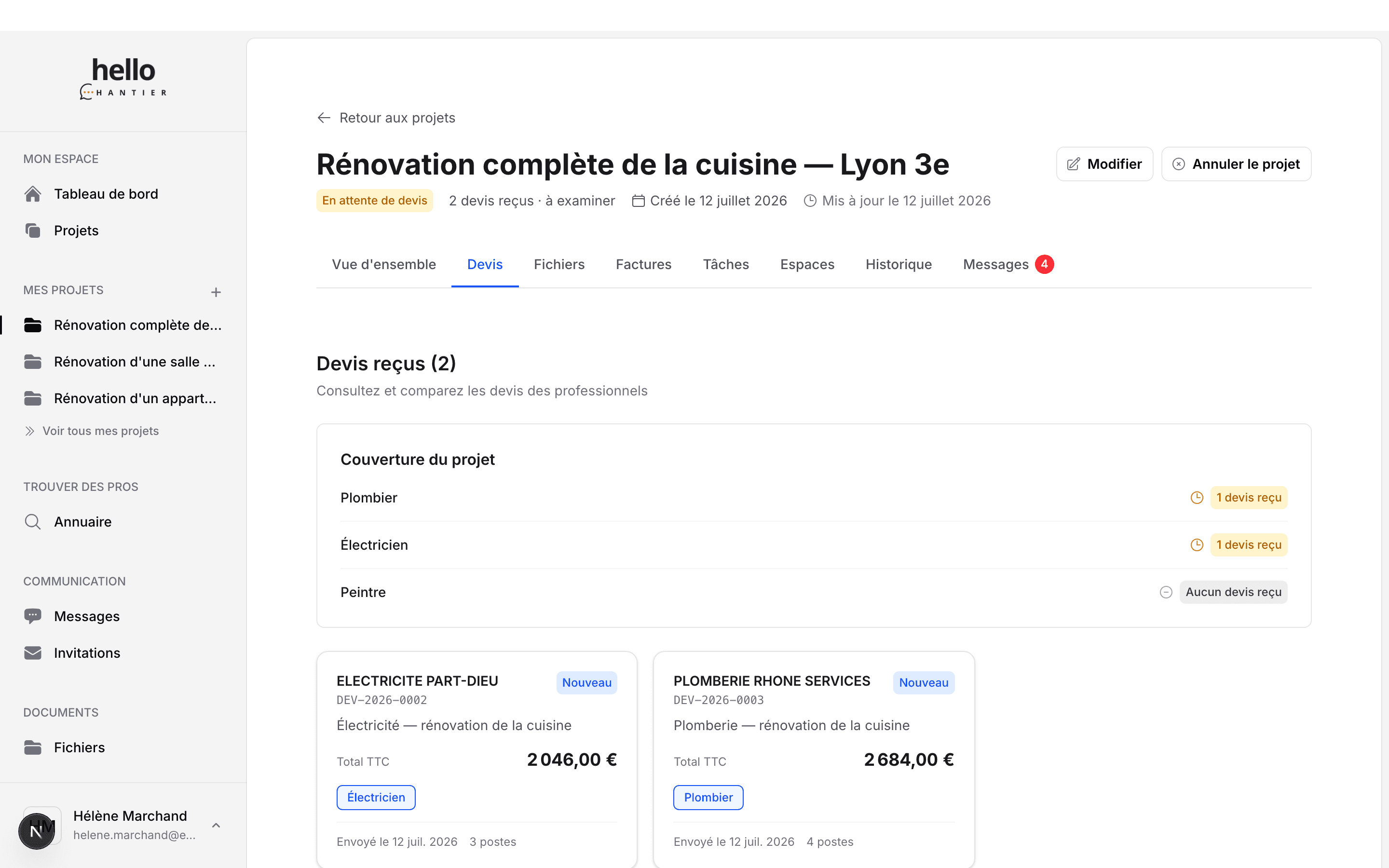The image size is (1389, 868).
Task: Click the clock icon in the Électricien row
Action: click(1197, 545)
